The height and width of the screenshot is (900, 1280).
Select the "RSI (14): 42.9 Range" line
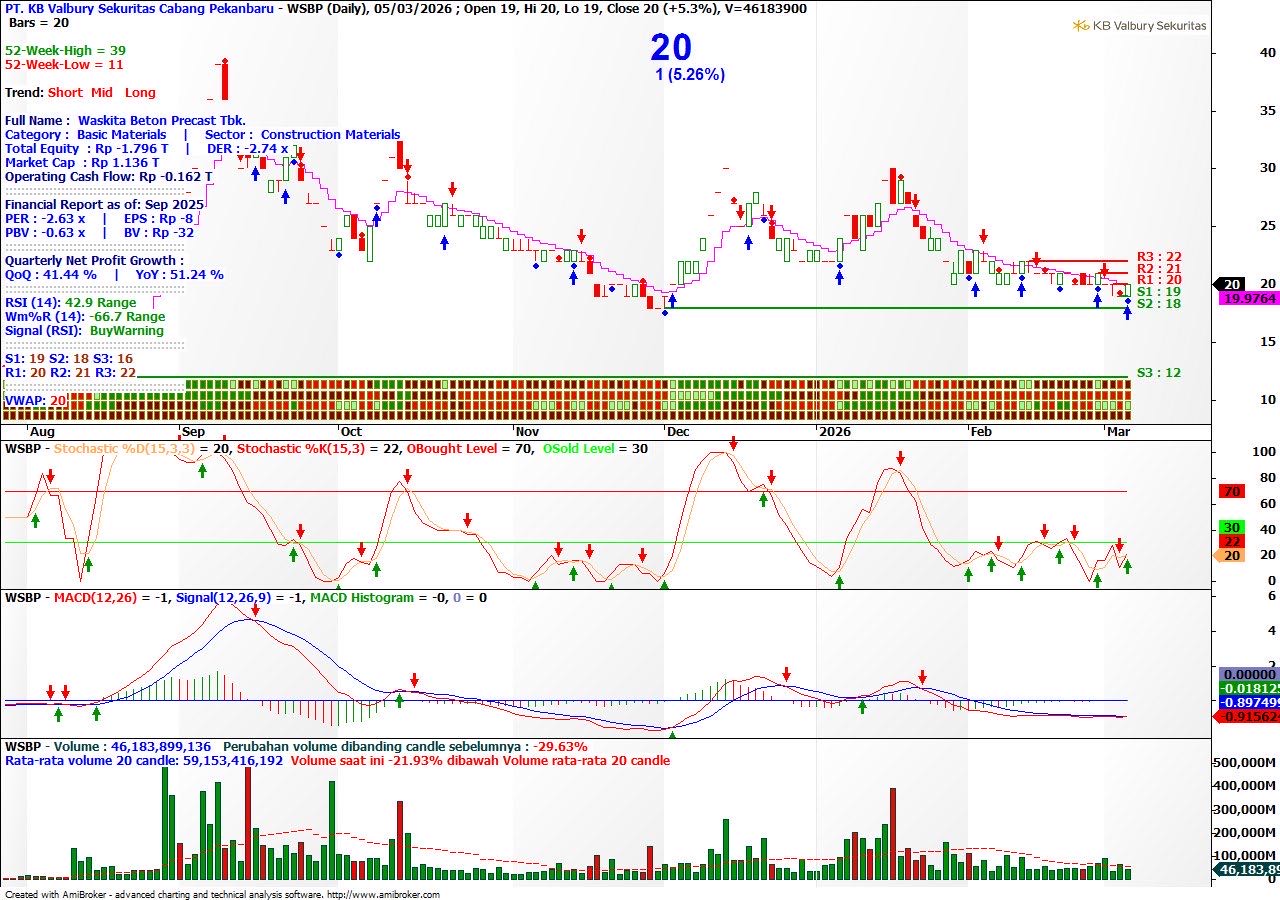click(71, 302)
